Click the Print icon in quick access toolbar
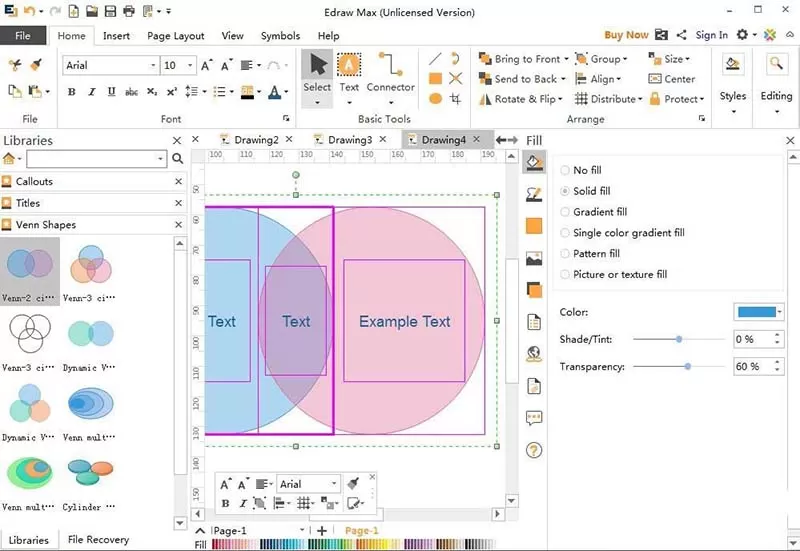 [x=129, y=11]
